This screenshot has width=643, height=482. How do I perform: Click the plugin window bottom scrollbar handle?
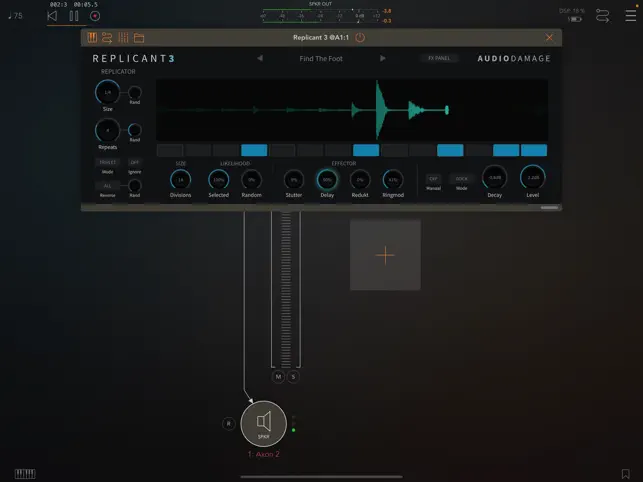pyautogui.click(x=549, y=208)
